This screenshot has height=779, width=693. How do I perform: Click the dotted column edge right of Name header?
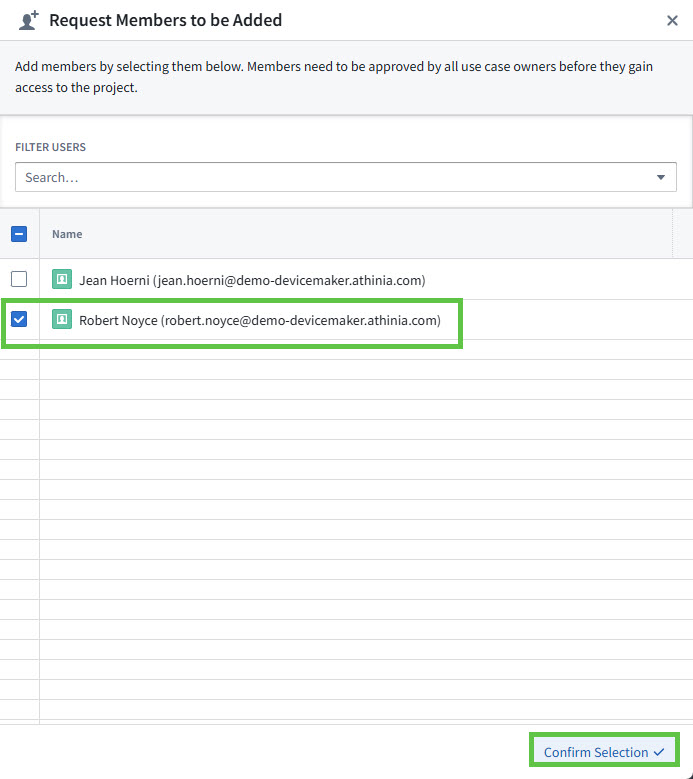point(675,234)
